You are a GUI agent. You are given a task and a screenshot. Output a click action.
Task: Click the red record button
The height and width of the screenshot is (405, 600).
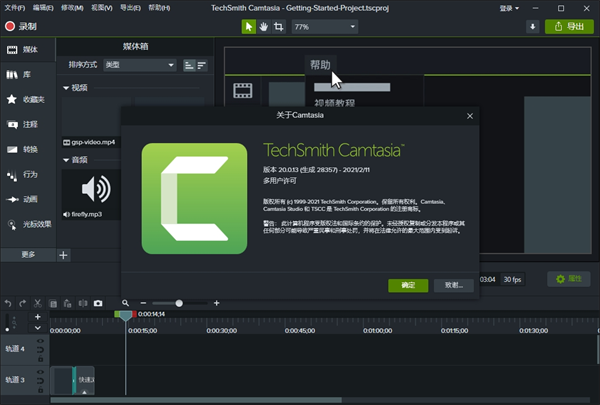pos(22,27)
